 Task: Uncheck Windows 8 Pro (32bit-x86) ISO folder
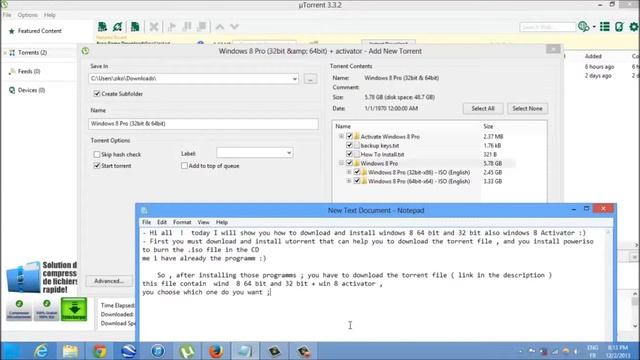tap(357, 172)
